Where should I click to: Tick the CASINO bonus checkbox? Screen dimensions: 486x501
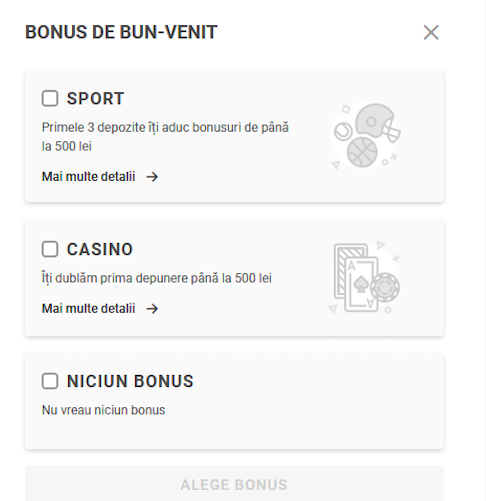click(50, 249)
